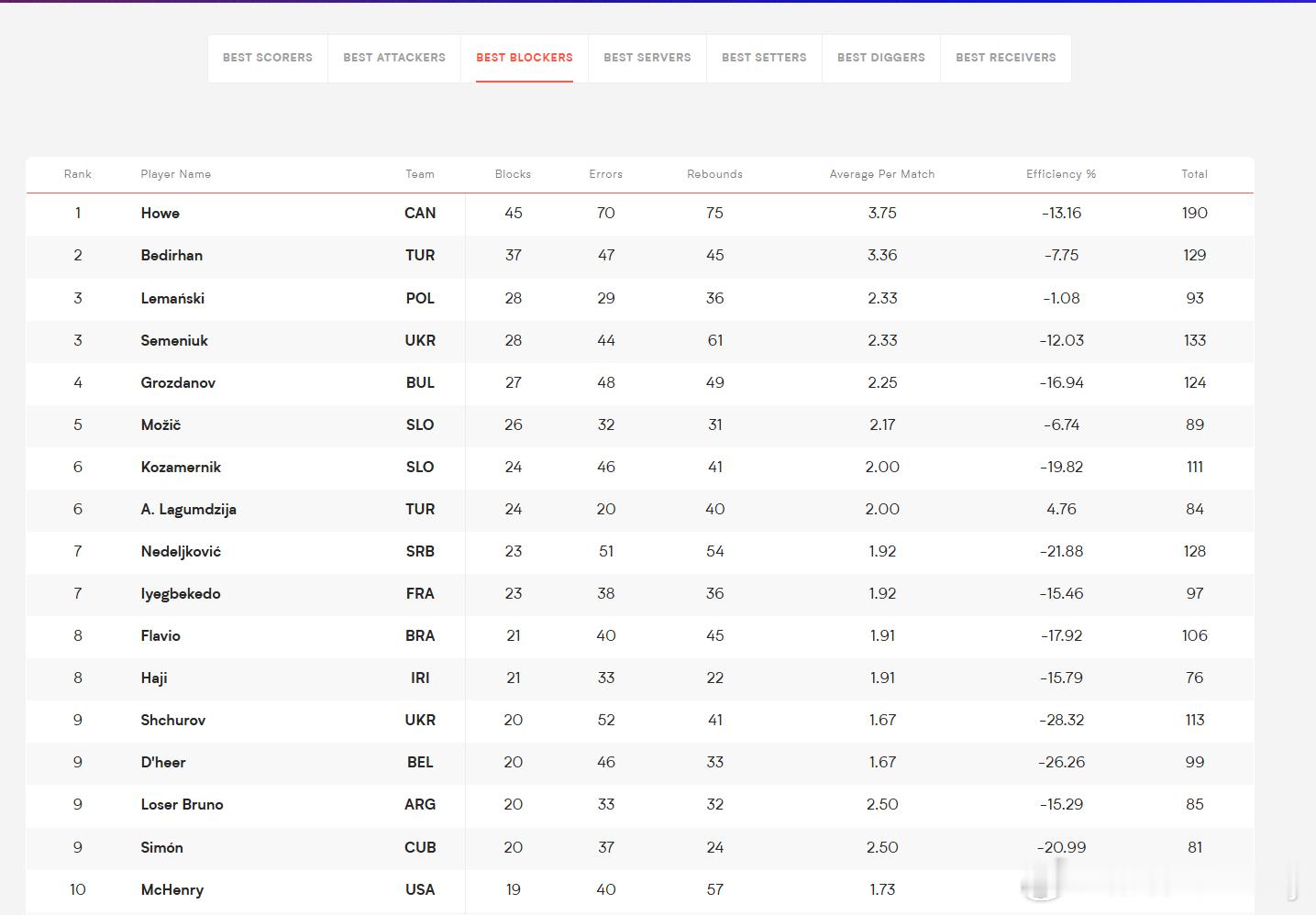Viewport: 1316px width, 915px height.
Task: Click the BRA team code
Action: coord(420,636)
